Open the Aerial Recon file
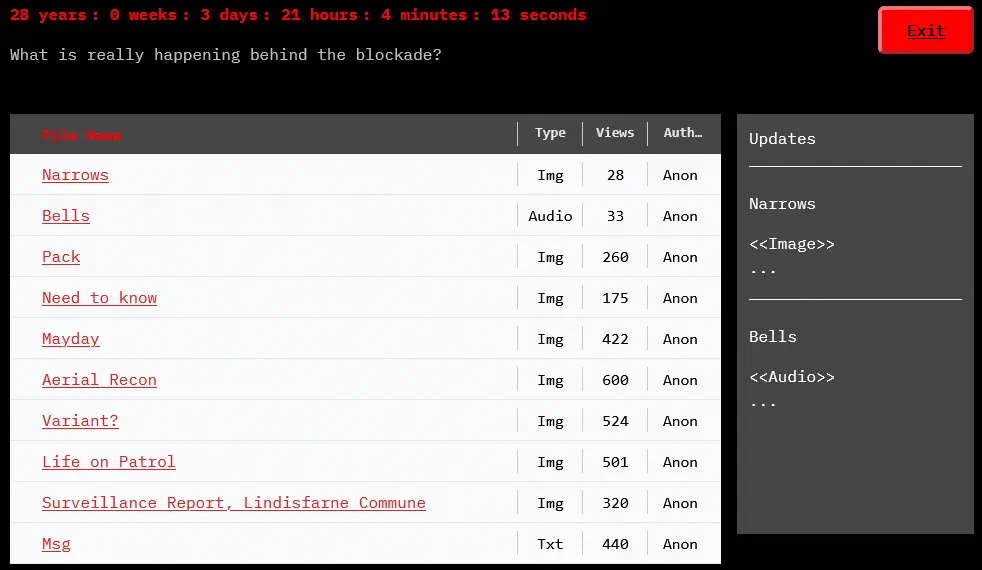Image resolution: width=982 pixels, height=570 pixels. coord(99,380)
